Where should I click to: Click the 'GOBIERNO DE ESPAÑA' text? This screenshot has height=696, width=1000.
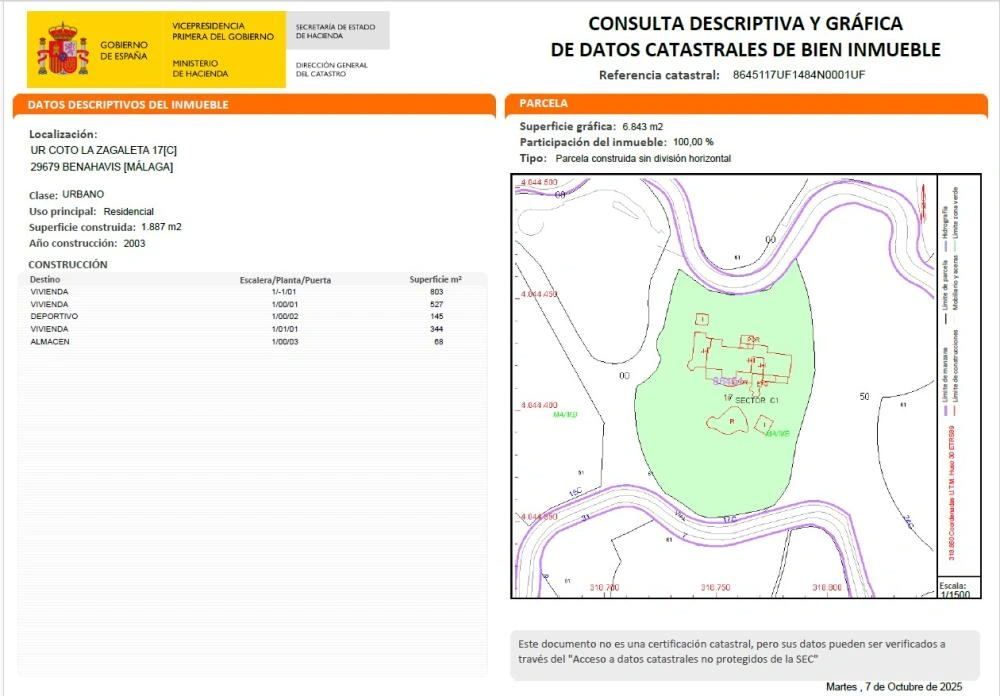124,50
